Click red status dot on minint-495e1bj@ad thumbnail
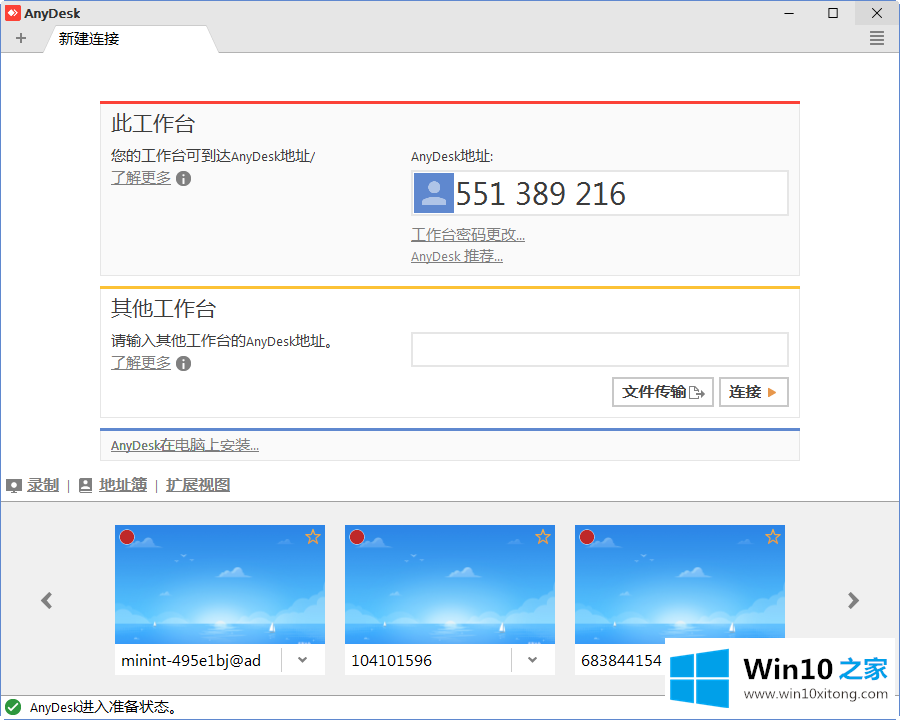The width and height of the screenshot is (900, 720). (x=127, y=537)
